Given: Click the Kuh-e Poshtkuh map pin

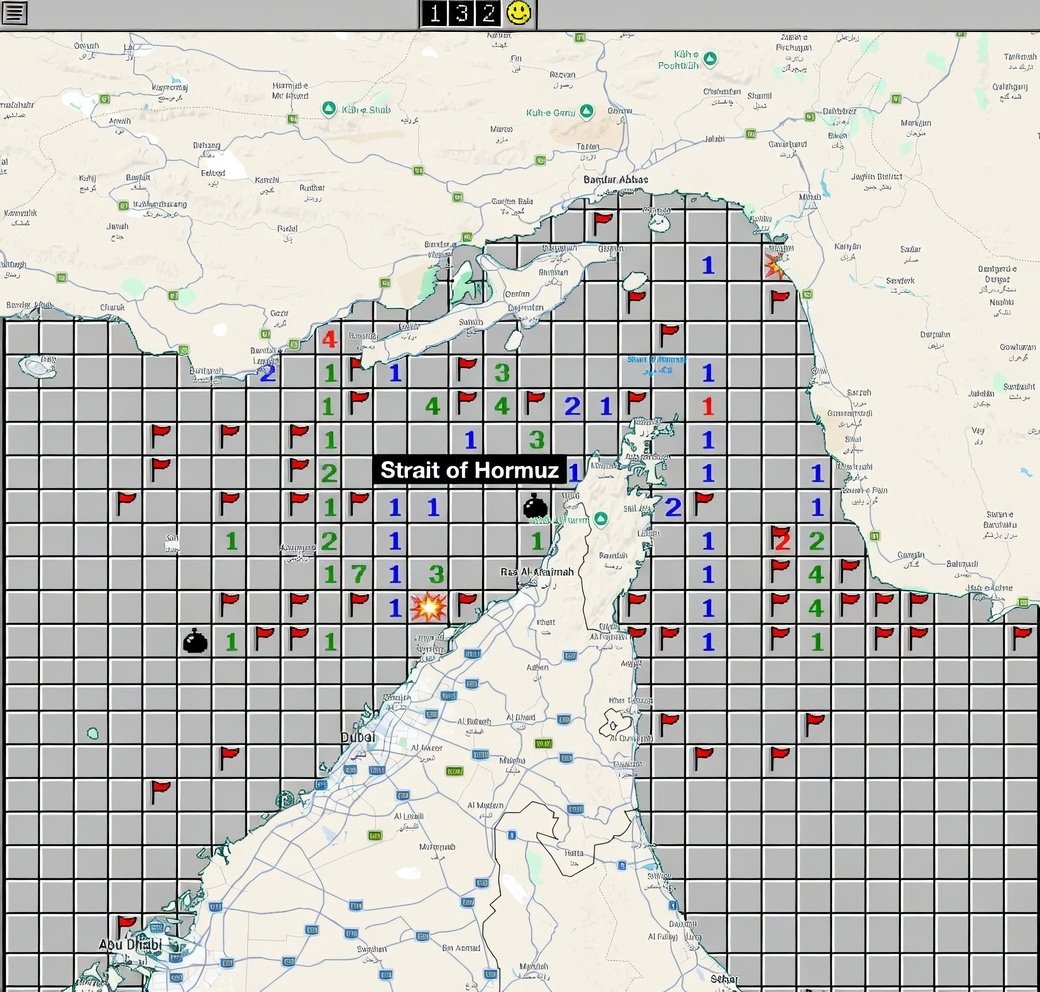Looking at the screenshot, I should (x=710, y=59).
